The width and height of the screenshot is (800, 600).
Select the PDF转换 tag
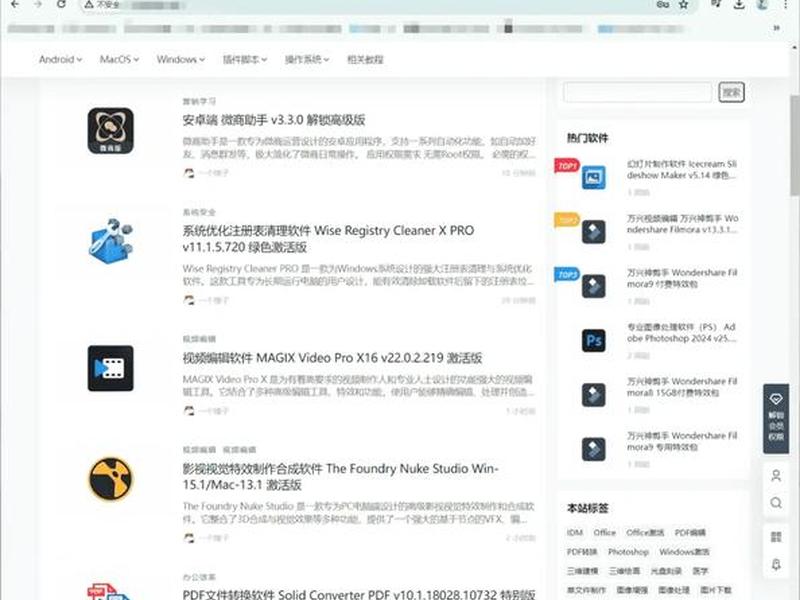point(582,552)
